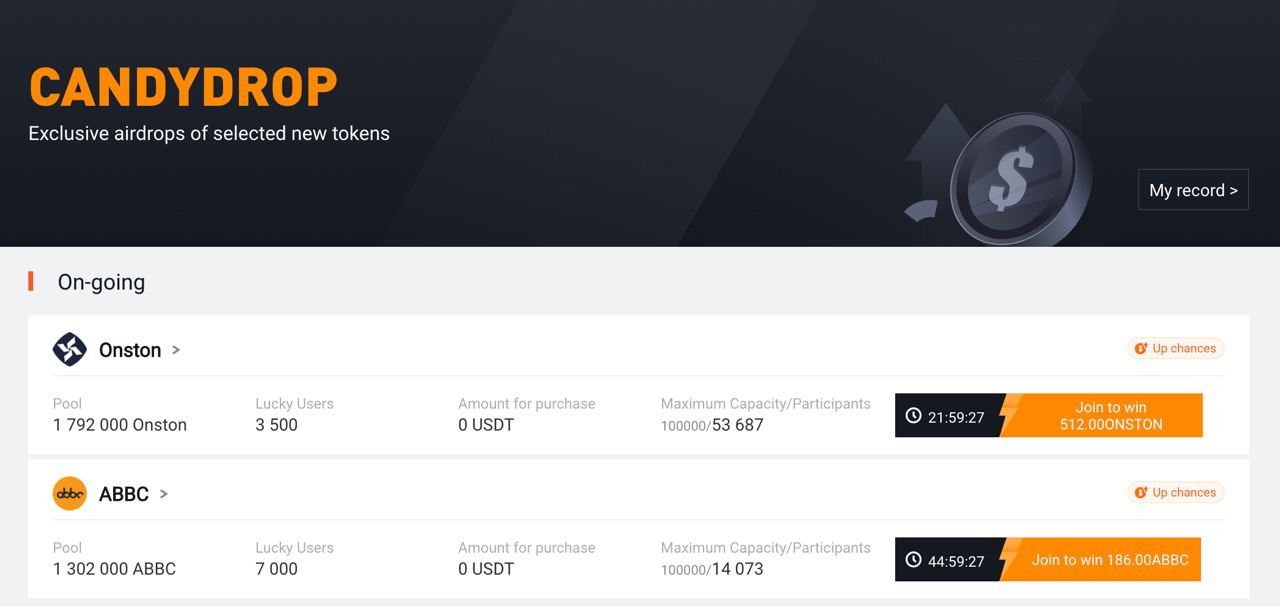
Task: Join to win 512.00 ONSTON
Action: tap(1110, 416)
